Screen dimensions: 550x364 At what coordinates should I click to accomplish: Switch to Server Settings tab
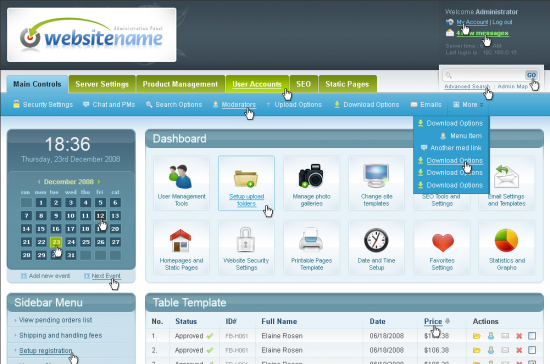102,84
